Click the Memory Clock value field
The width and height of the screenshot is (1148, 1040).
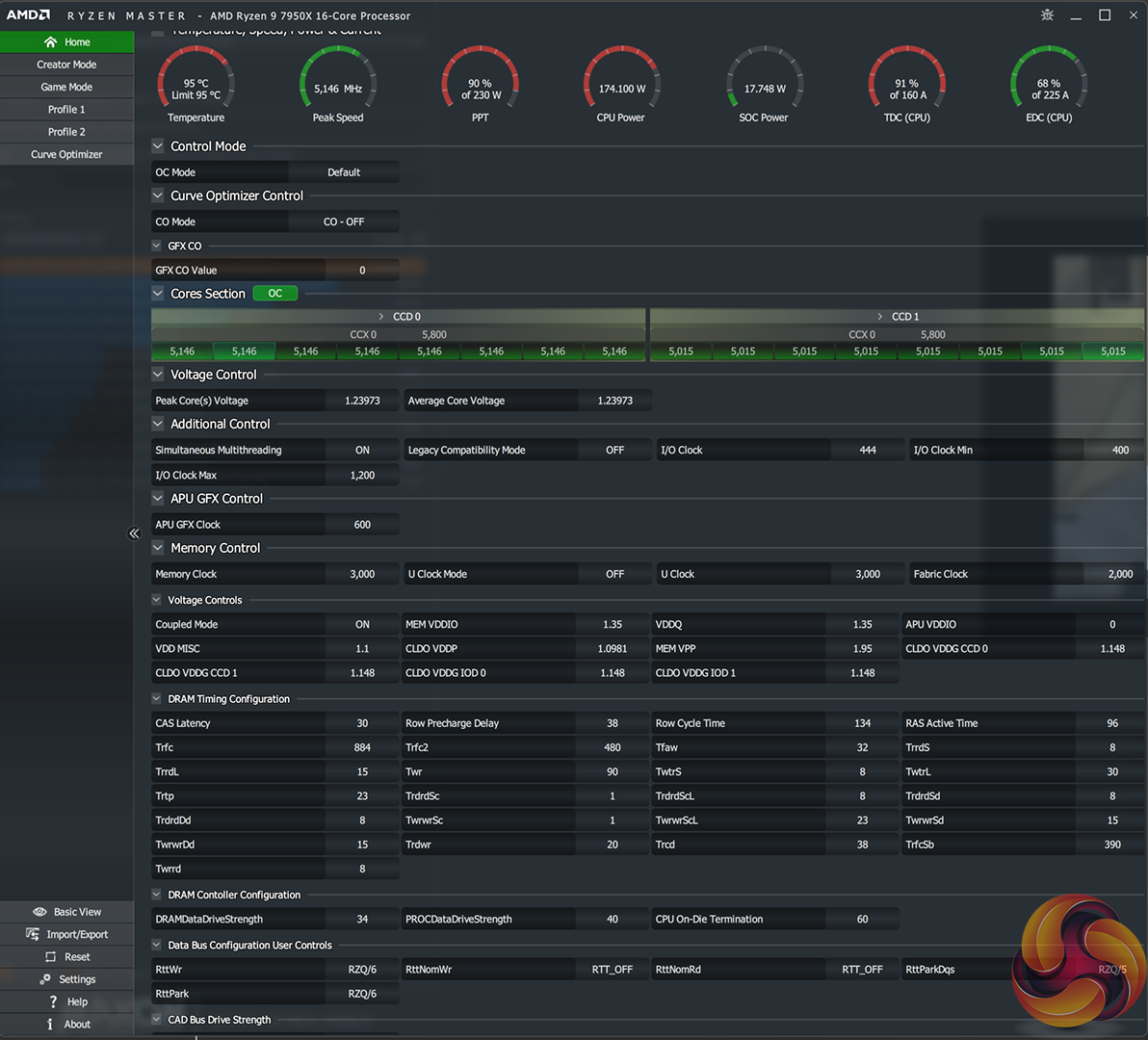tap(362, 574)
